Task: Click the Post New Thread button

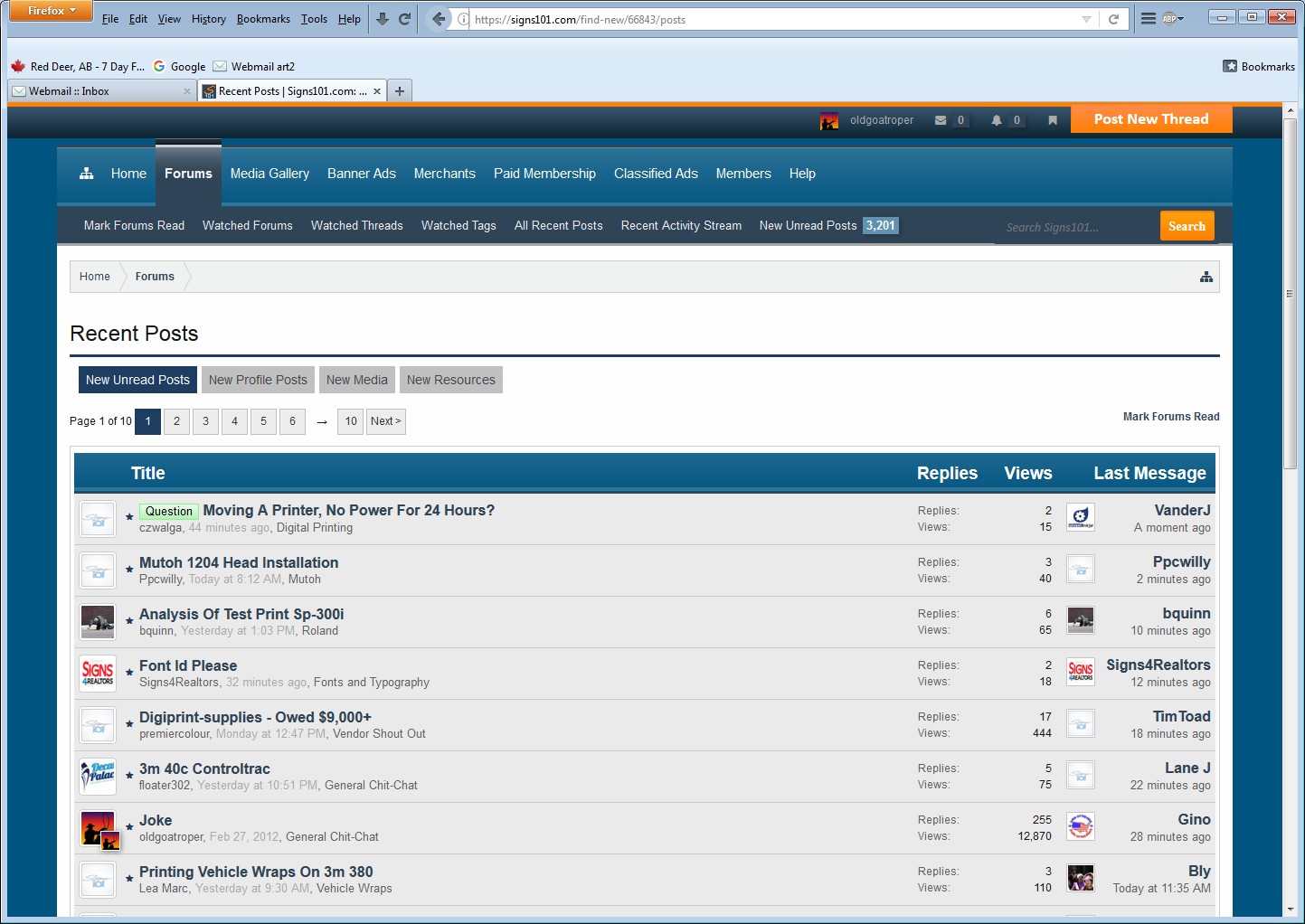Action: coord(1151,119)
